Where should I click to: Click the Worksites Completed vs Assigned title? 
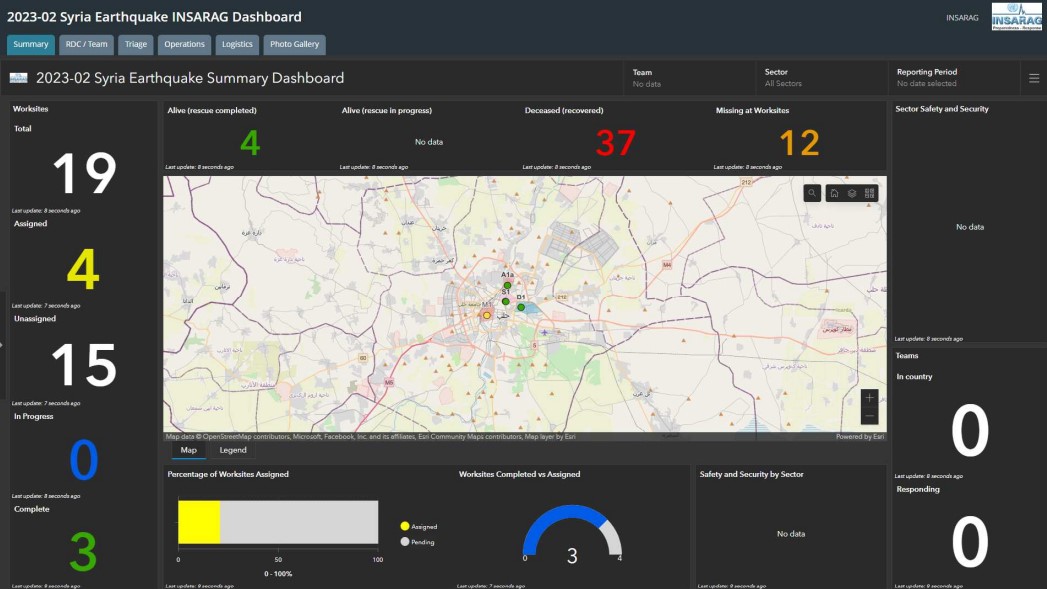pos(519,474)
